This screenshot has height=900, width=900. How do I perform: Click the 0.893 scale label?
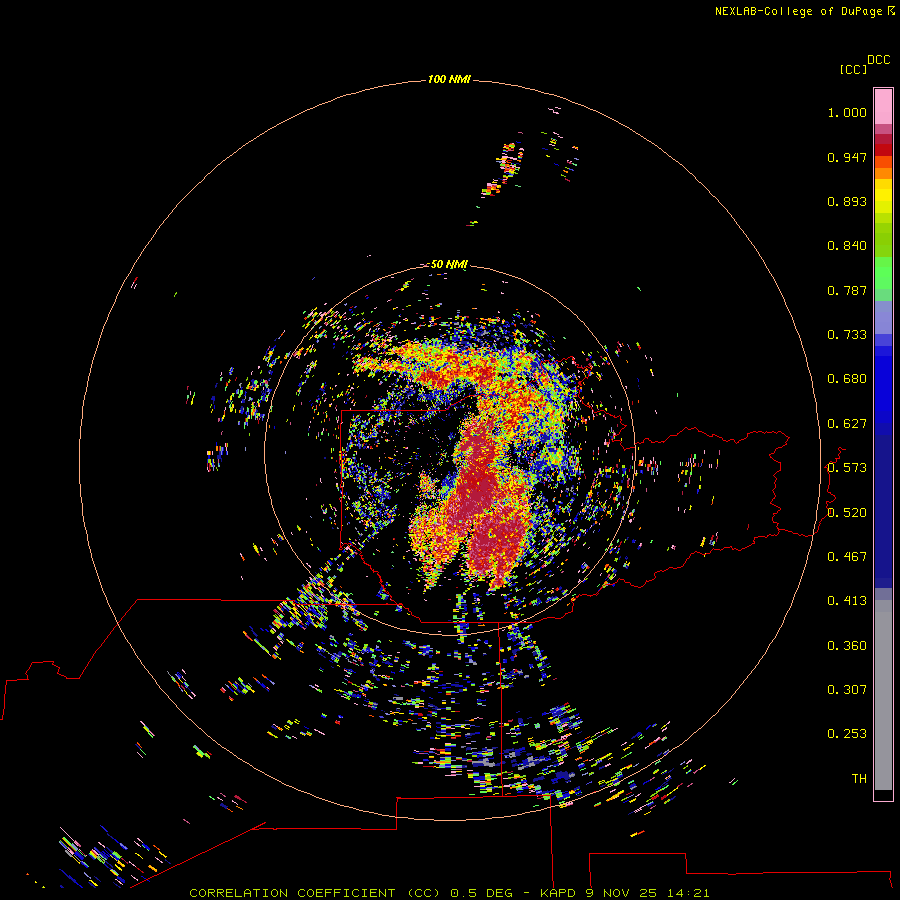847,201
